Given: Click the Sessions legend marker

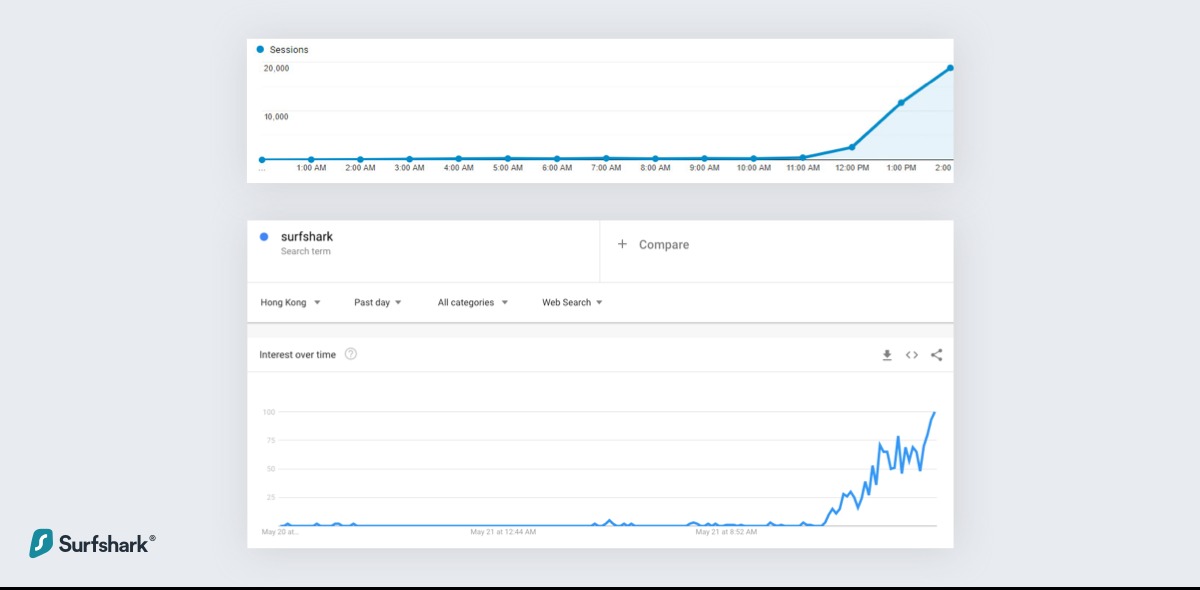Looking at the screenshot, I should point(261,49).
